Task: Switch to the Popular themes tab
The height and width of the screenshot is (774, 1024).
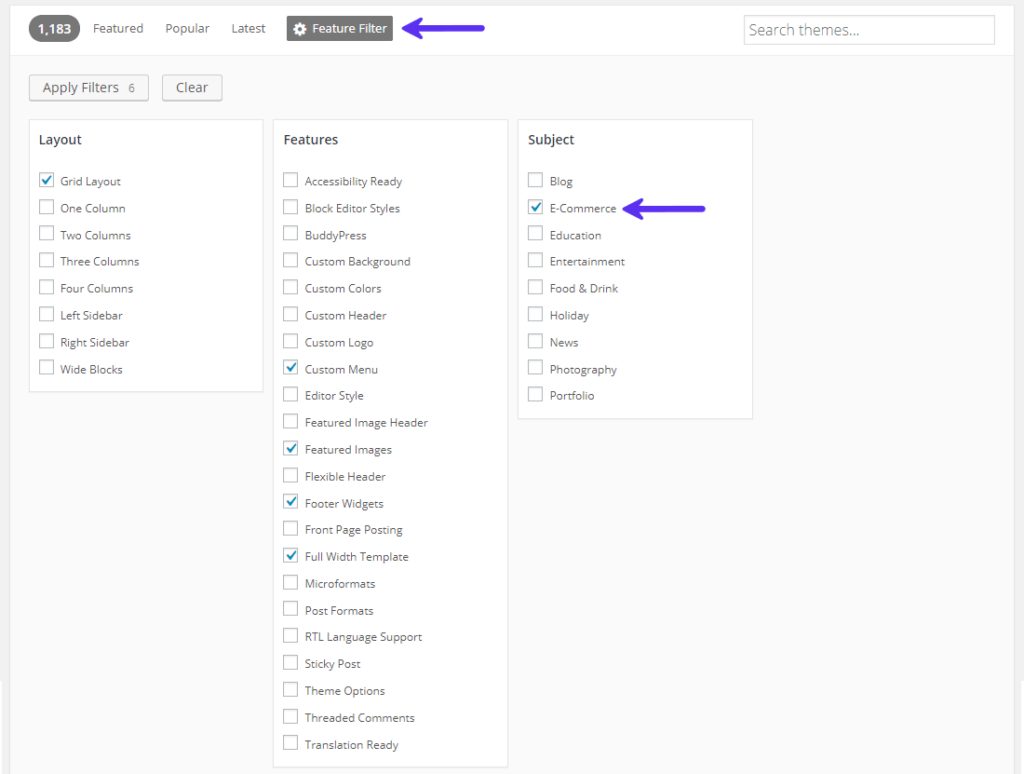Action: [x=187, y=29]
